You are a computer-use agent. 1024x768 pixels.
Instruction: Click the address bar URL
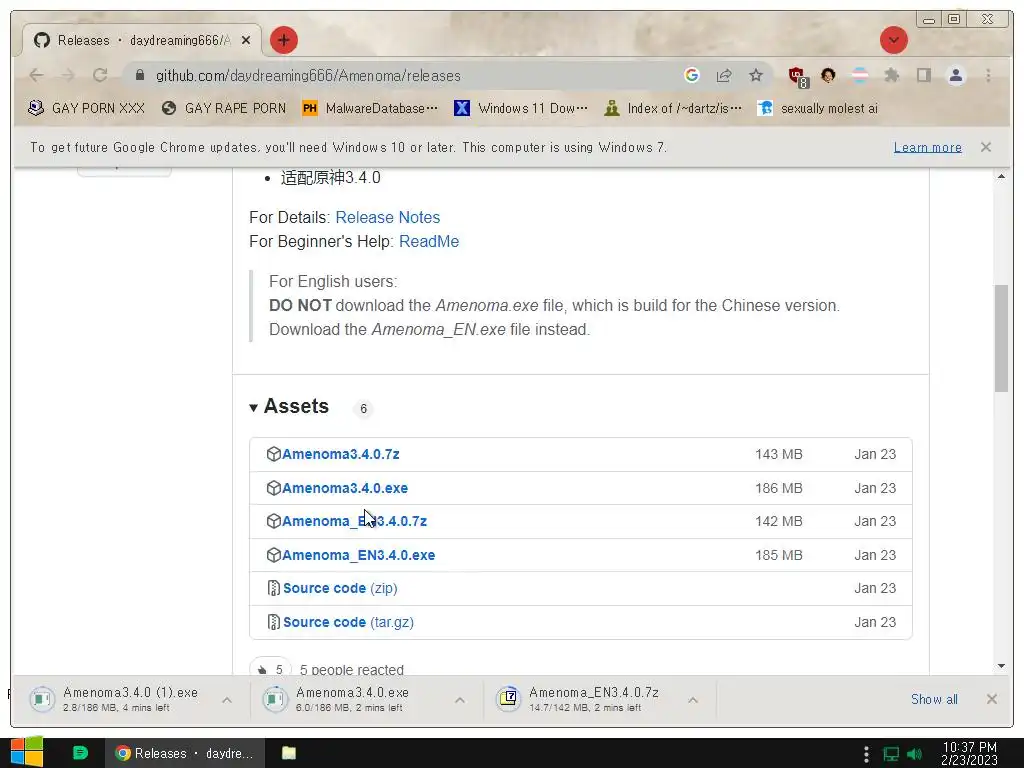click(x=308, y=76)
